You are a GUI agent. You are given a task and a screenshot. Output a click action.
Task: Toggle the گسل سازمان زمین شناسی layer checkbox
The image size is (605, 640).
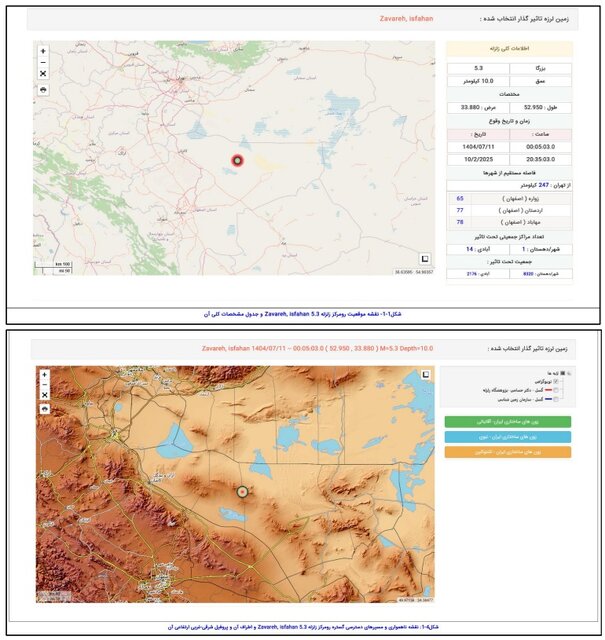click(557, 397)
